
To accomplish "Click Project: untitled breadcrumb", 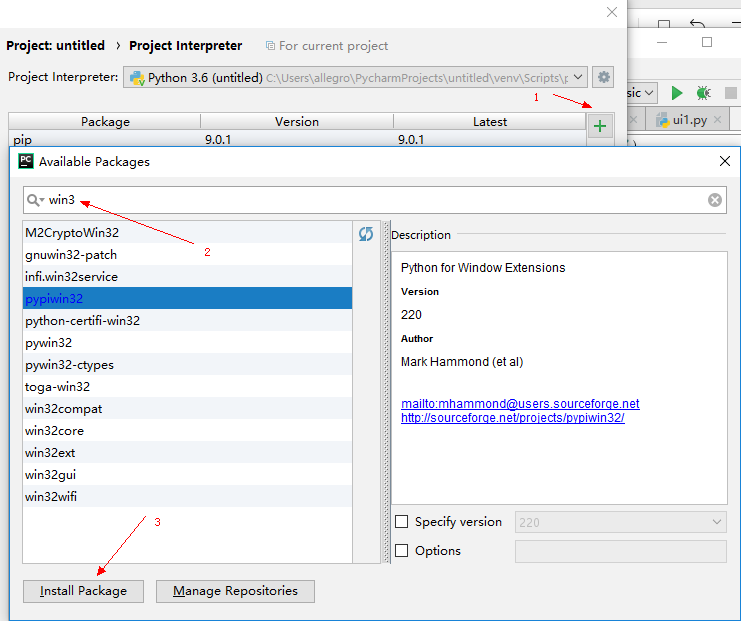I will click(55, 45).
